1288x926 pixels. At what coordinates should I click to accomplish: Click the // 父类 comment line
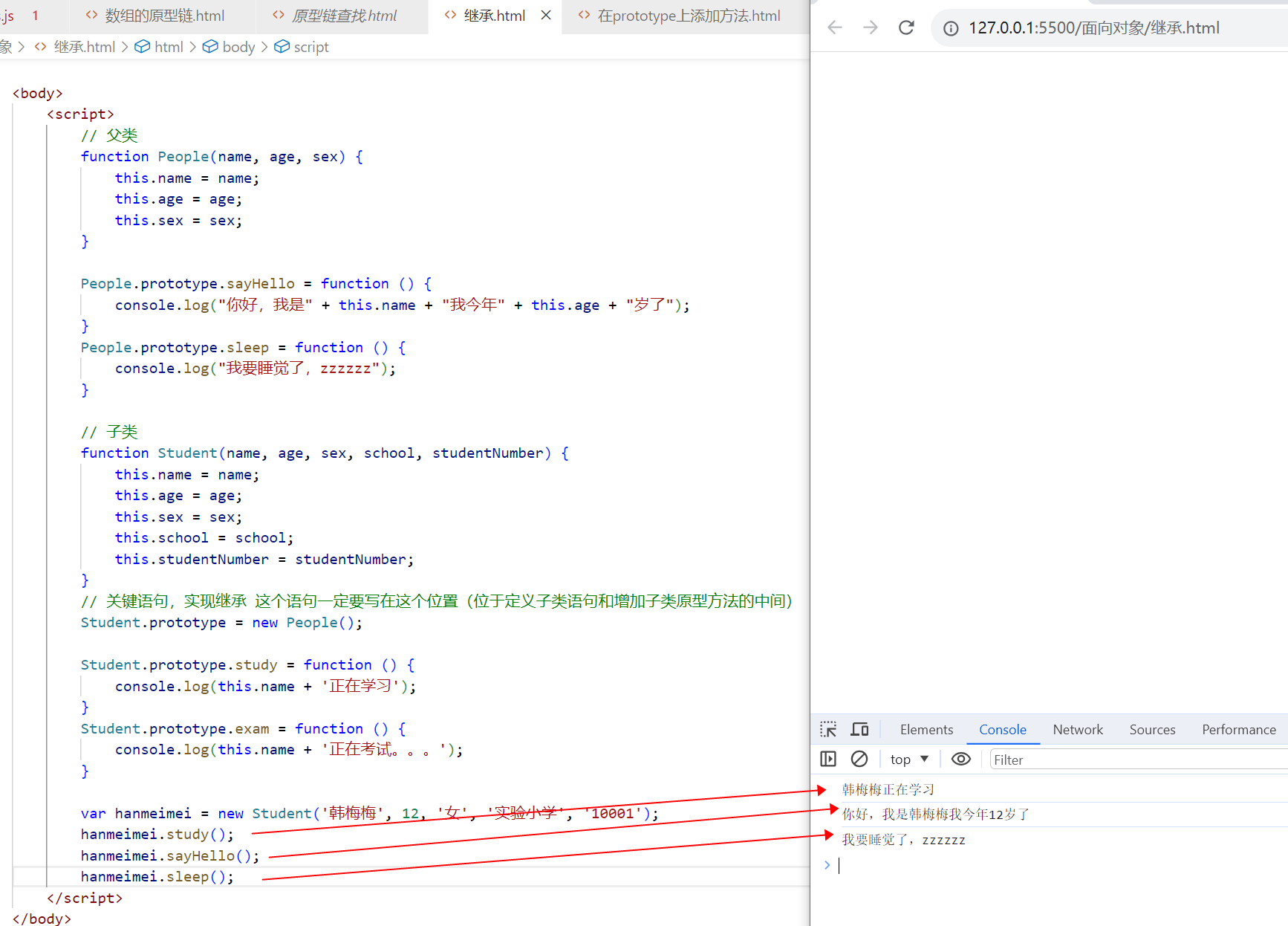point(109,135)
